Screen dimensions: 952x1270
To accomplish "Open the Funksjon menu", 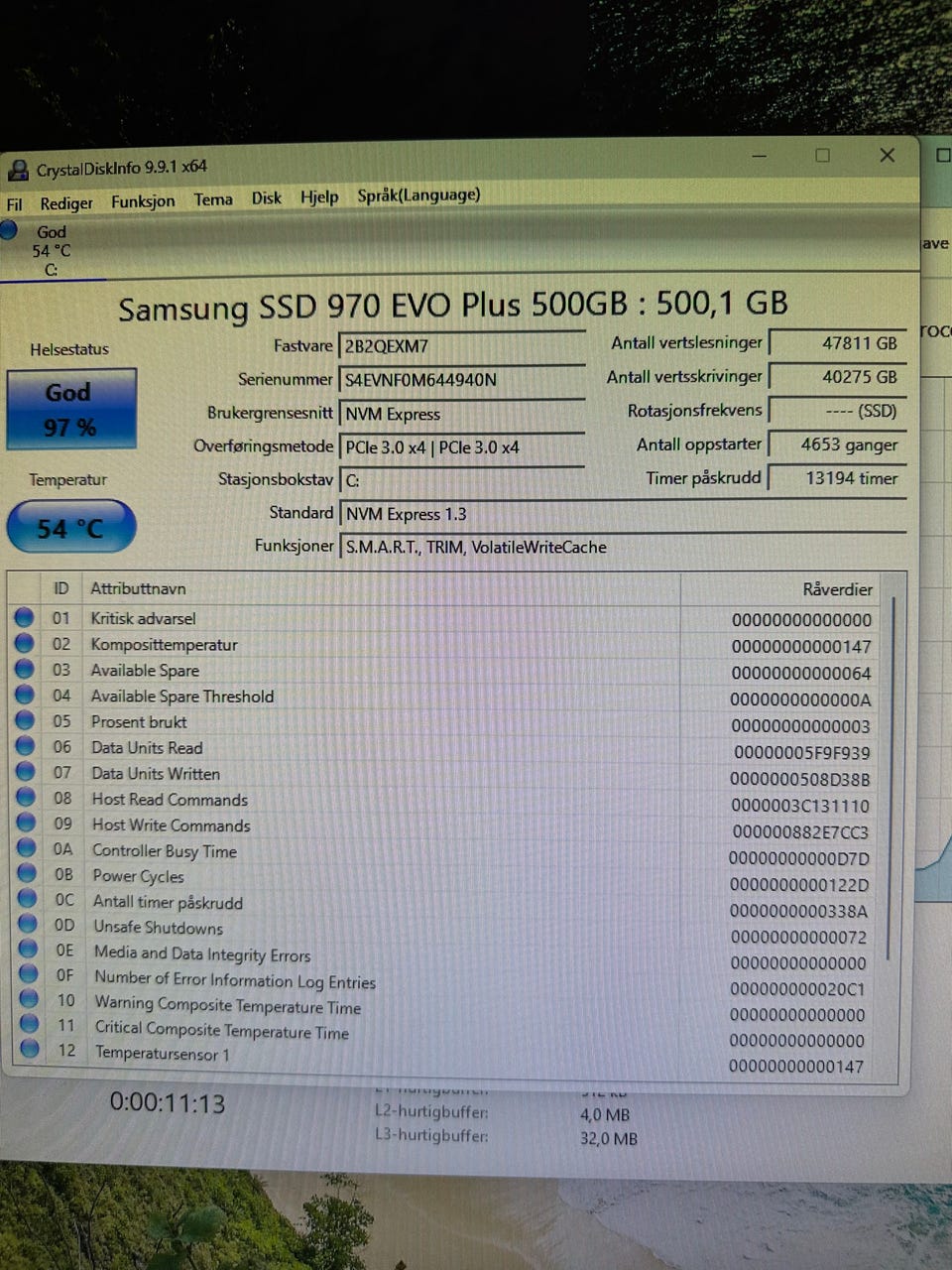I will pyautogui.click(x=143, y=201).
